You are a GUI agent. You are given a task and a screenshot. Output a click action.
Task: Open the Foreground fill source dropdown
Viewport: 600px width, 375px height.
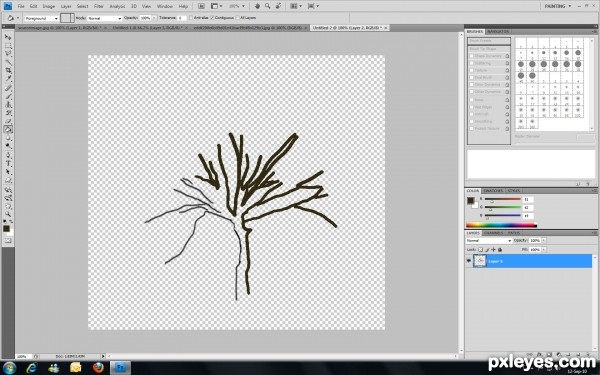(x=41, y=18)
